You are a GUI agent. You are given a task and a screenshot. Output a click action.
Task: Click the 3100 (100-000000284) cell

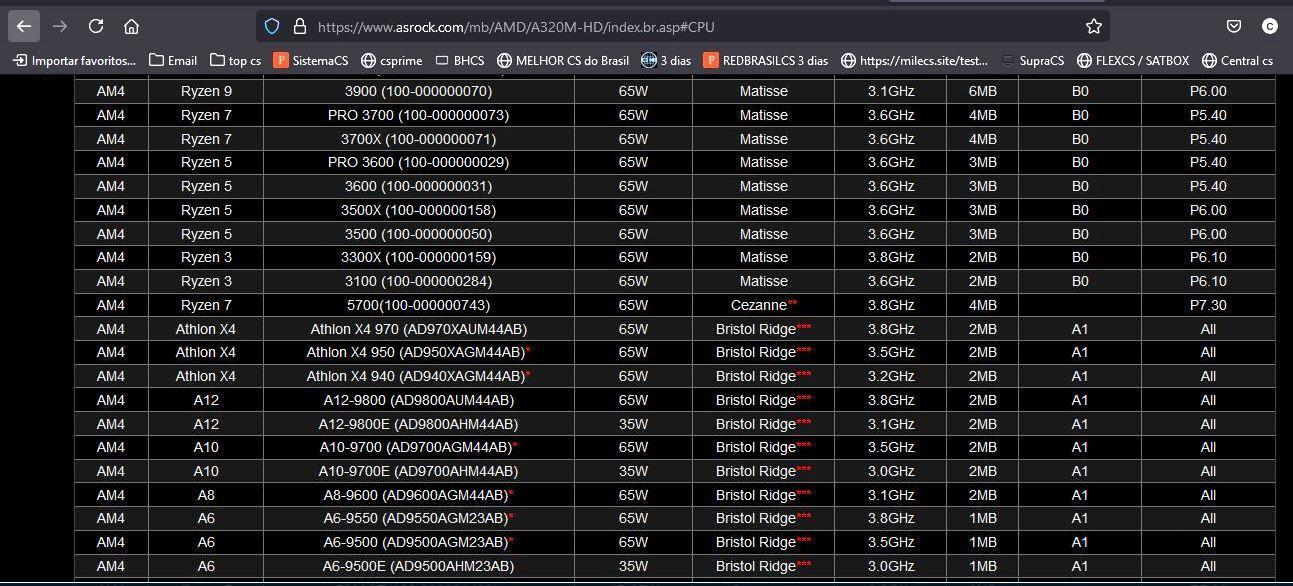pyautogui.click(x=418, y=281)
